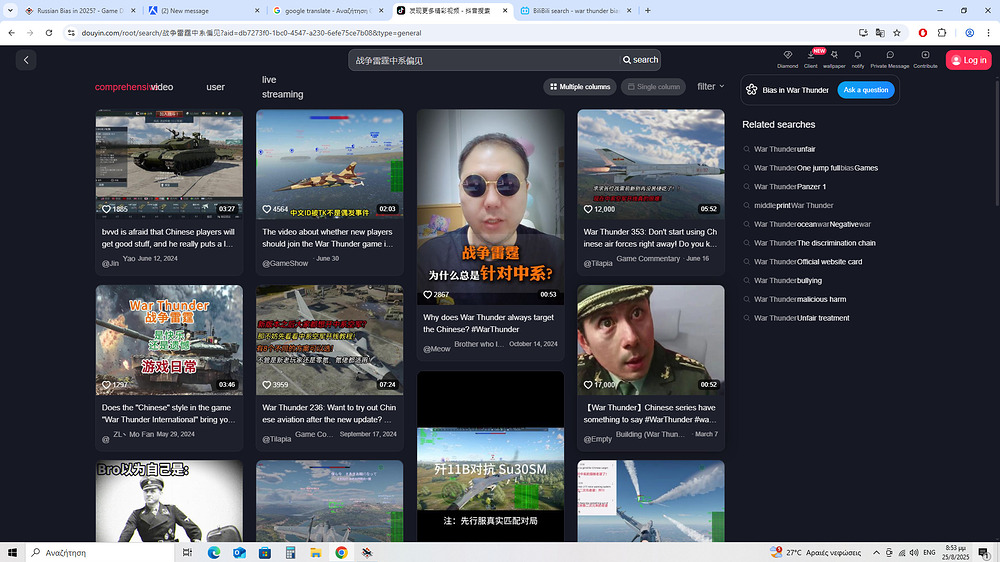Open the soldier in green cap video
Viewport: 1000px width, 562px height.
coord(651,339)
